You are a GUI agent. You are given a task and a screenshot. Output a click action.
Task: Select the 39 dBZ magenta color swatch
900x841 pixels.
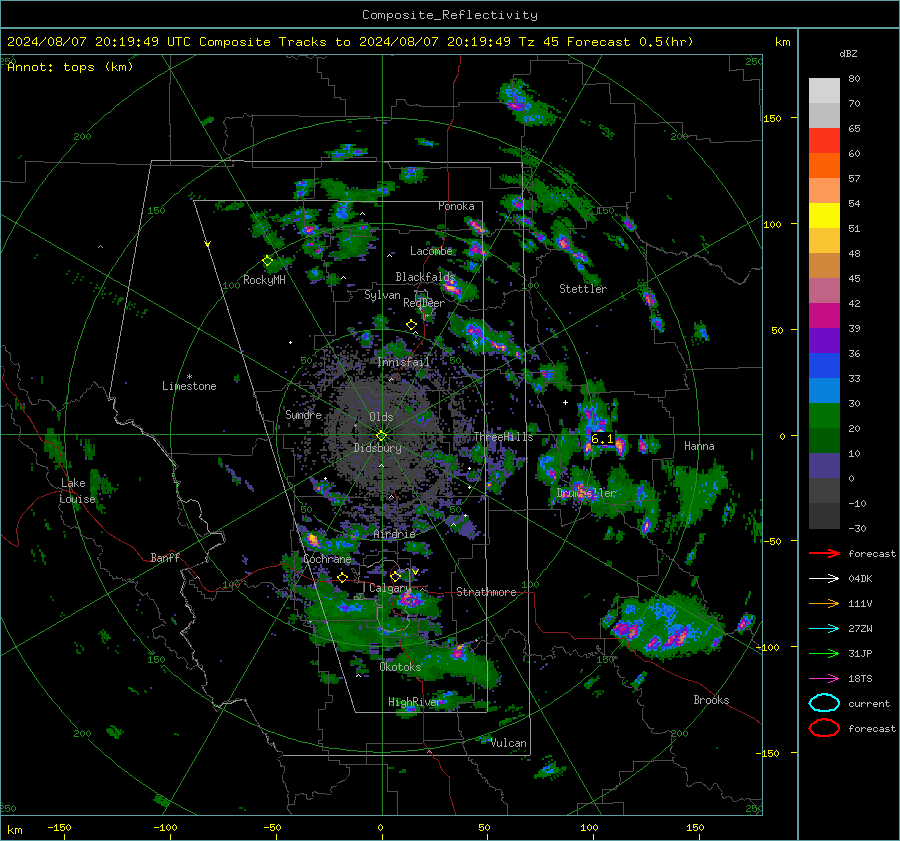pyautogui.click(x=824, y=316)
